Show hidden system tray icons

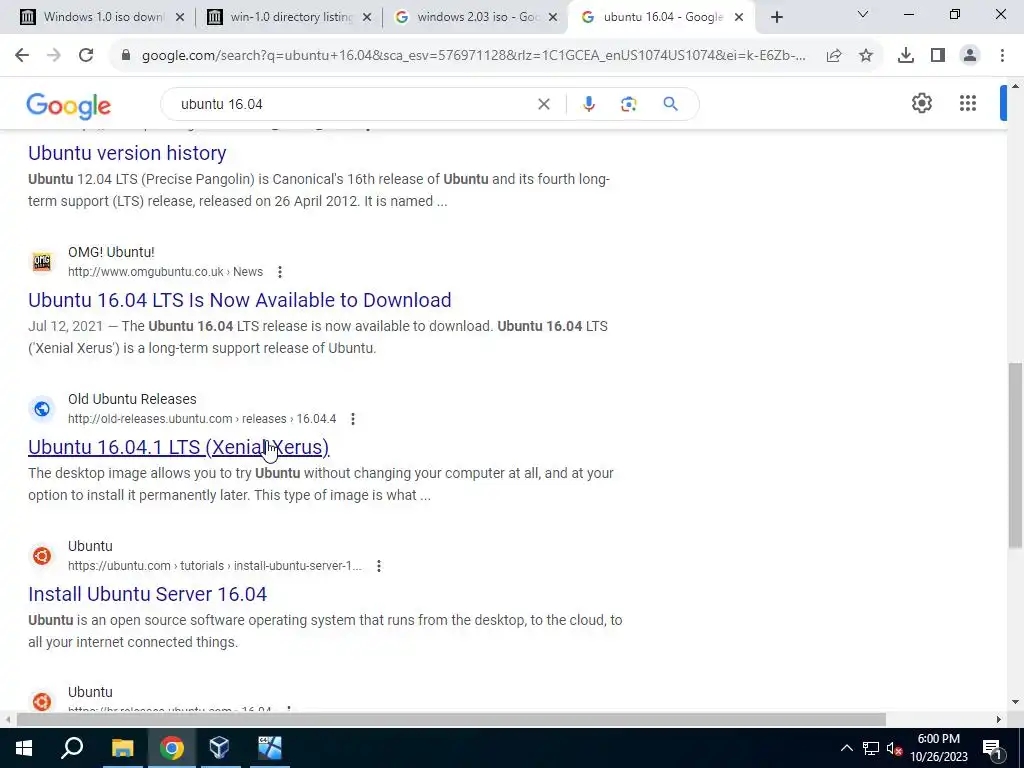coord(846,748)
